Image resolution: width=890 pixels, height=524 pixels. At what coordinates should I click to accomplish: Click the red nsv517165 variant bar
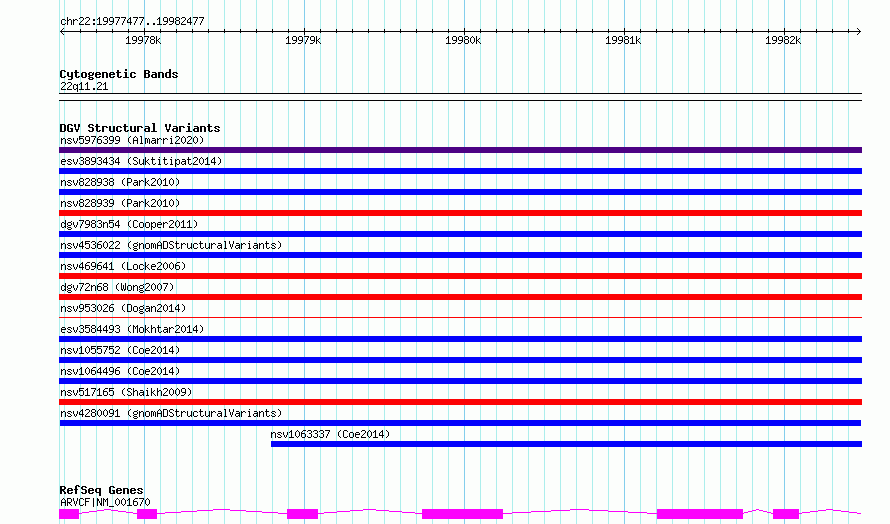pyautogui.click(x=460, y=402)
